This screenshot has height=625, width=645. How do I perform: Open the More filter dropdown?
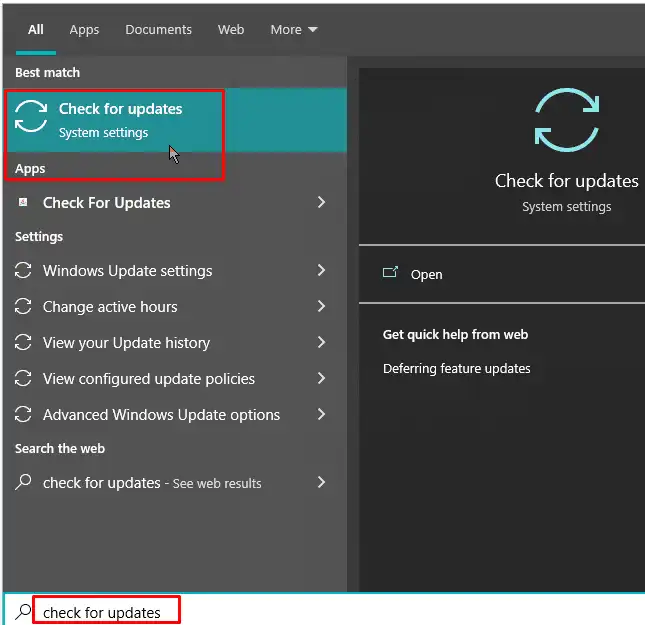tap(293, 30)
